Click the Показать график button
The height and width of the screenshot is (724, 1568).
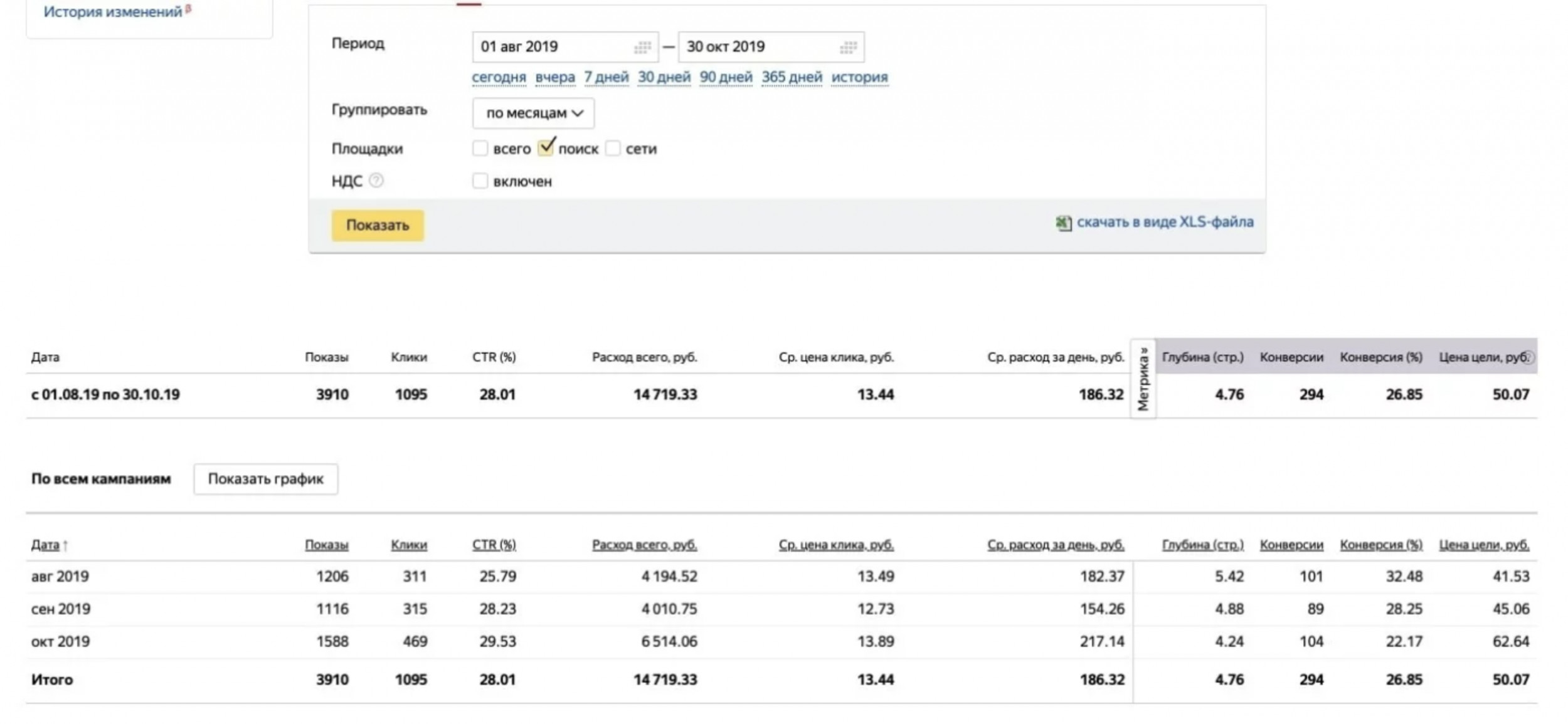pyautogui.click(x=265, y=479)
